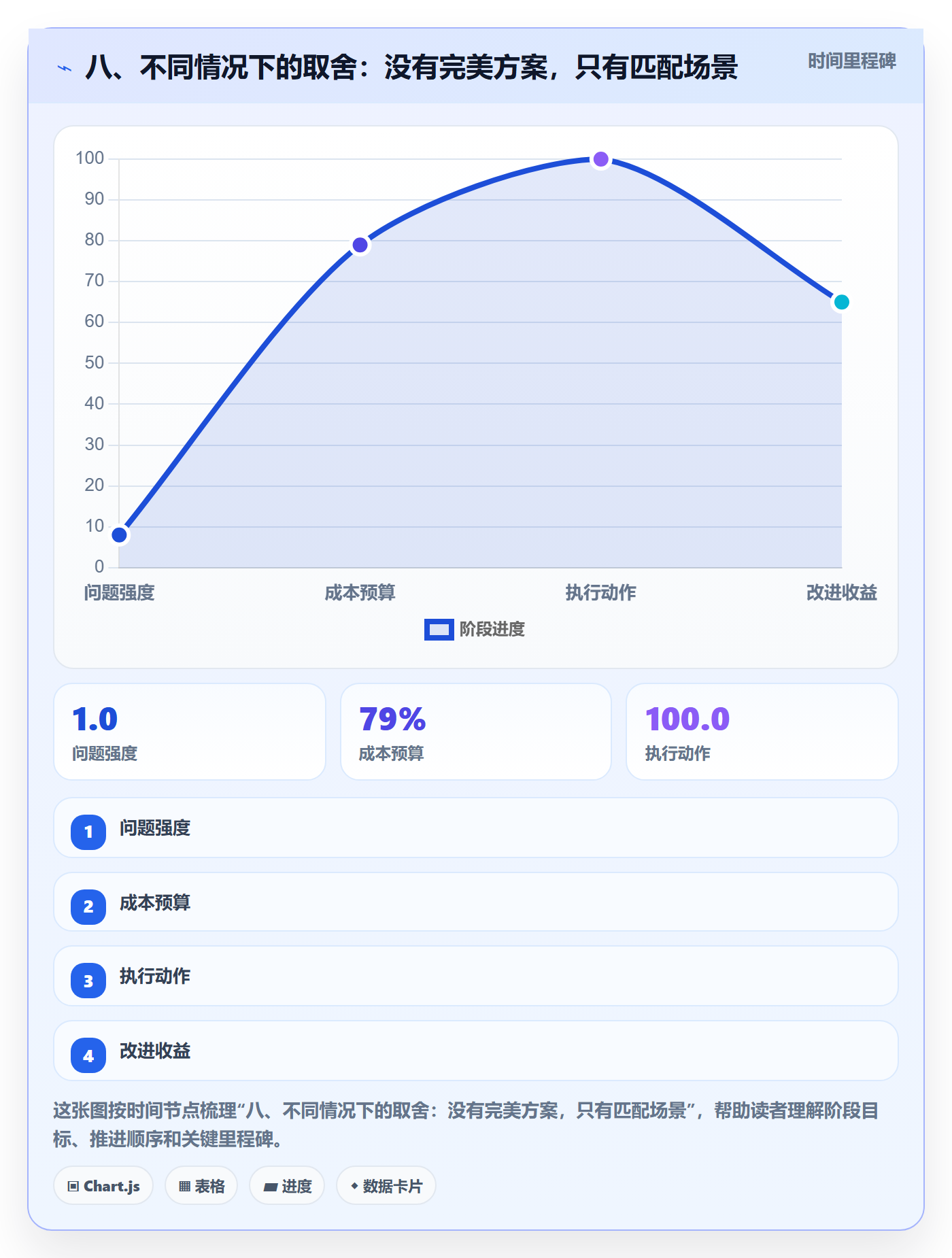Image resolution: width=952 pixels, height=1258 pixels.
Task: Click the purple 执行动作 peak data point
Action: pos(601,159)
